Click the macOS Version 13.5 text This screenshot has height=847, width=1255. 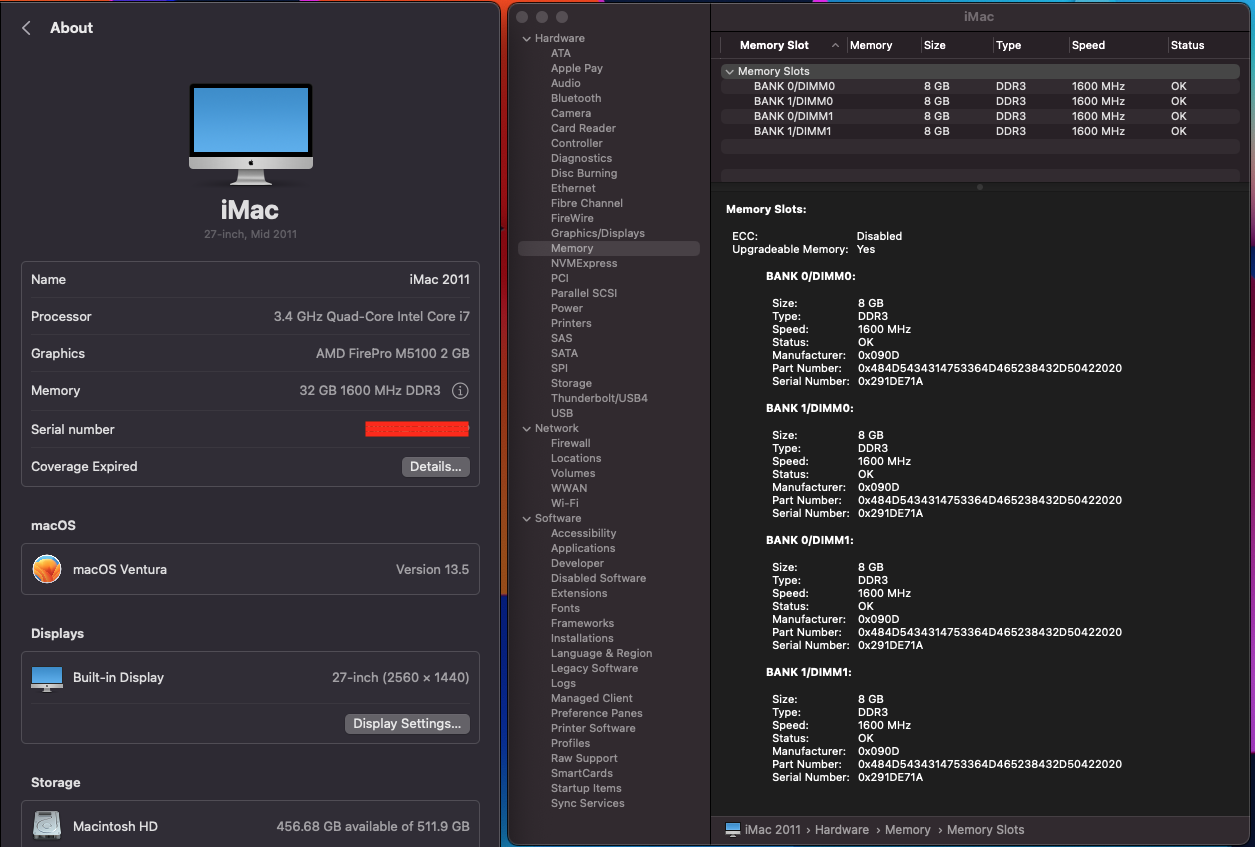433,570
